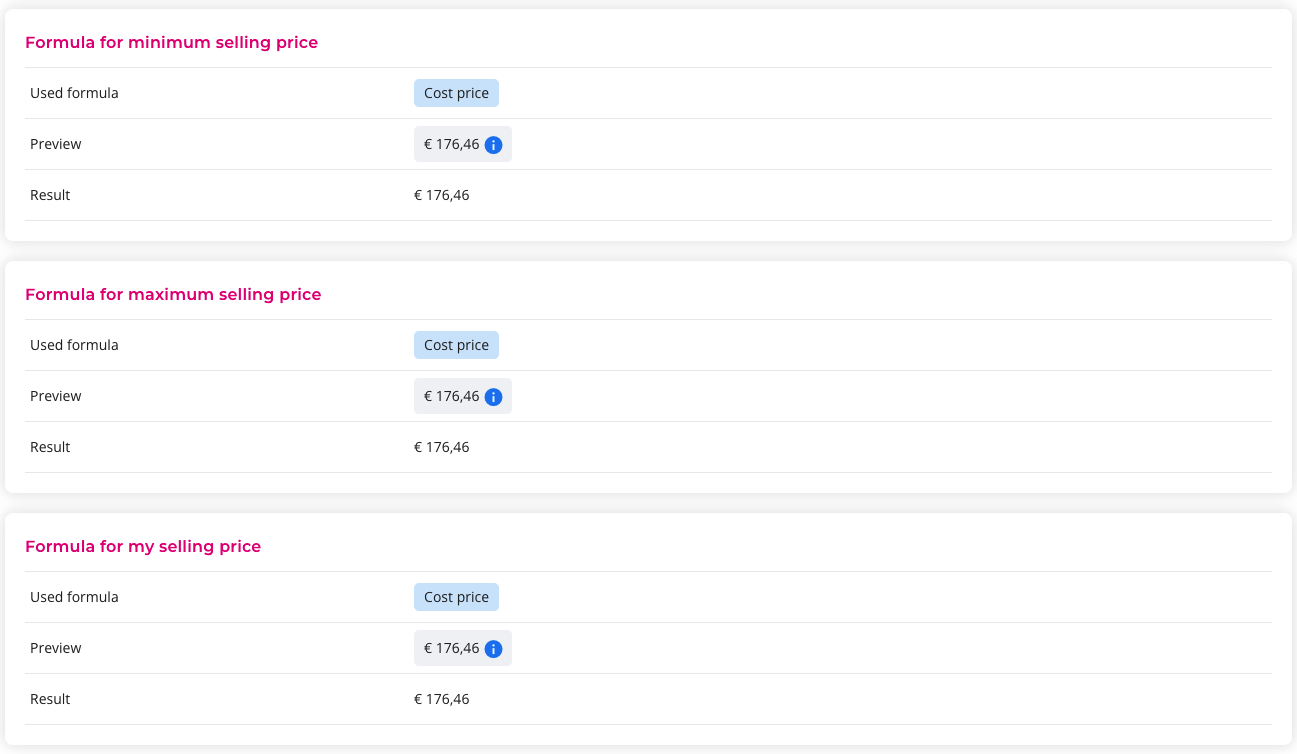
Task: Click the minimum selling price preview amount
Action: click(452, 144)
